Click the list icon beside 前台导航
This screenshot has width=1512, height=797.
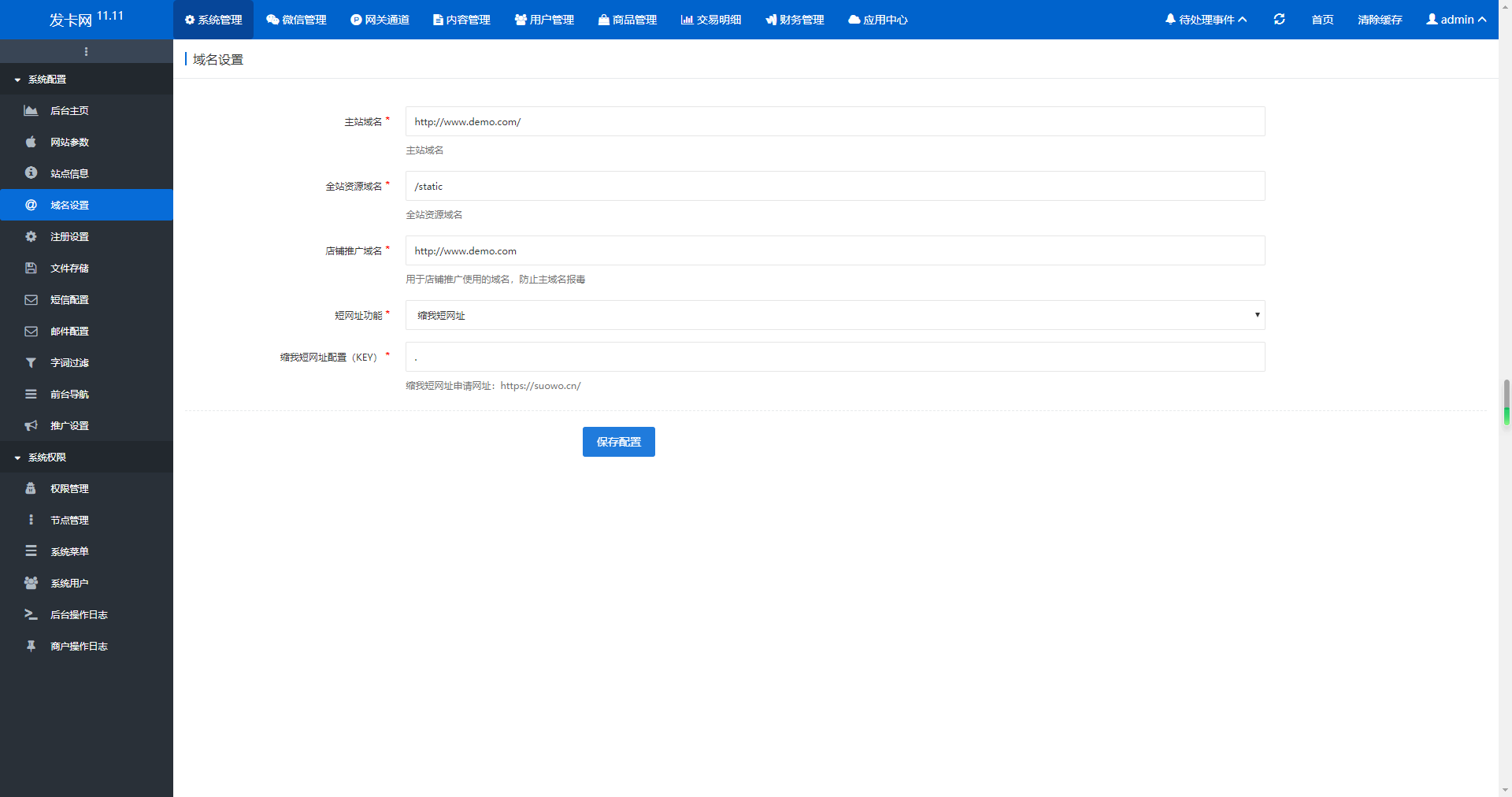pyautogui.click(x=31, y=394)
